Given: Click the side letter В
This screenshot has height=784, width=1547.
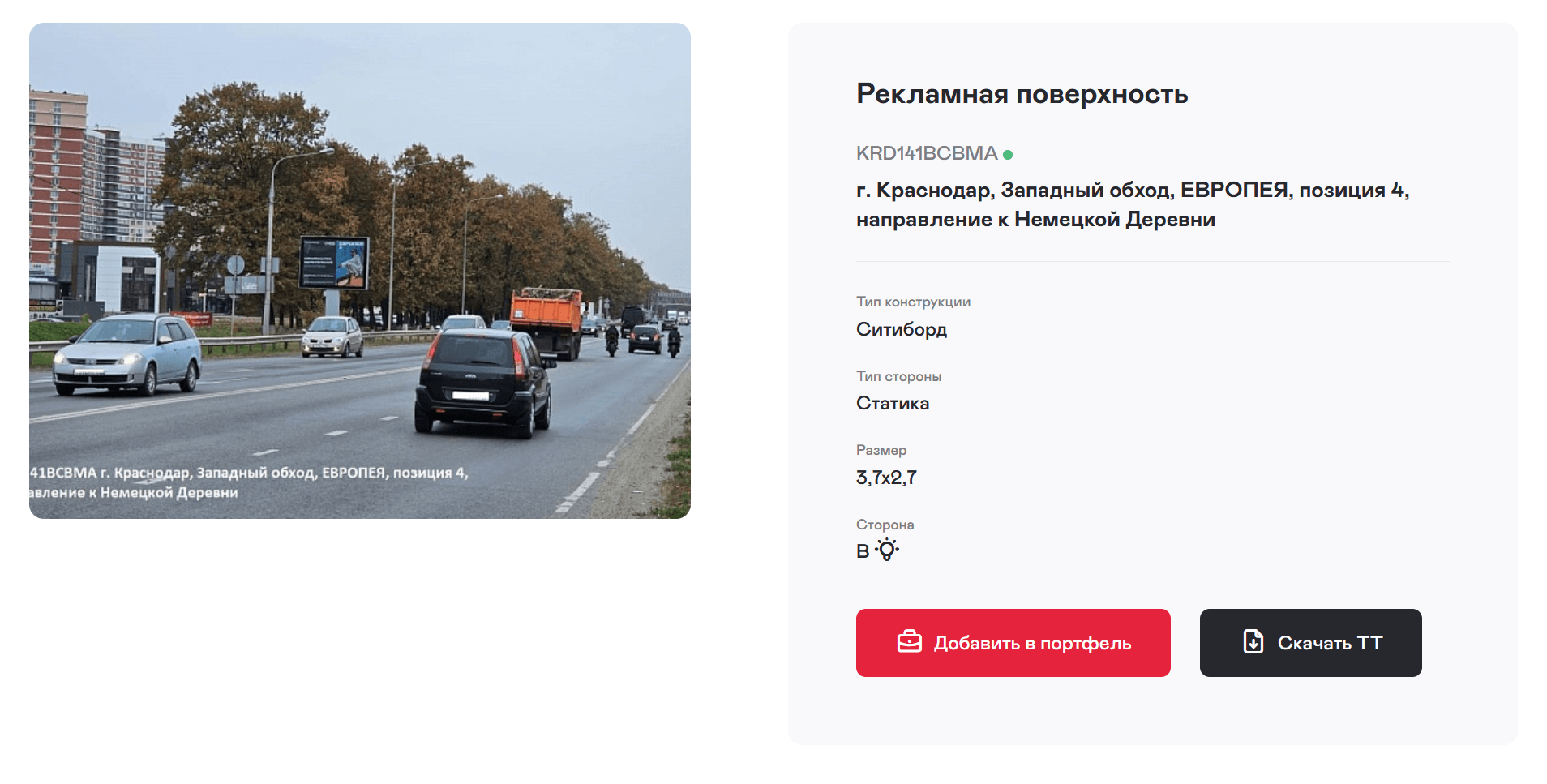Looking at the screenshot, I should tap(863, 551).
